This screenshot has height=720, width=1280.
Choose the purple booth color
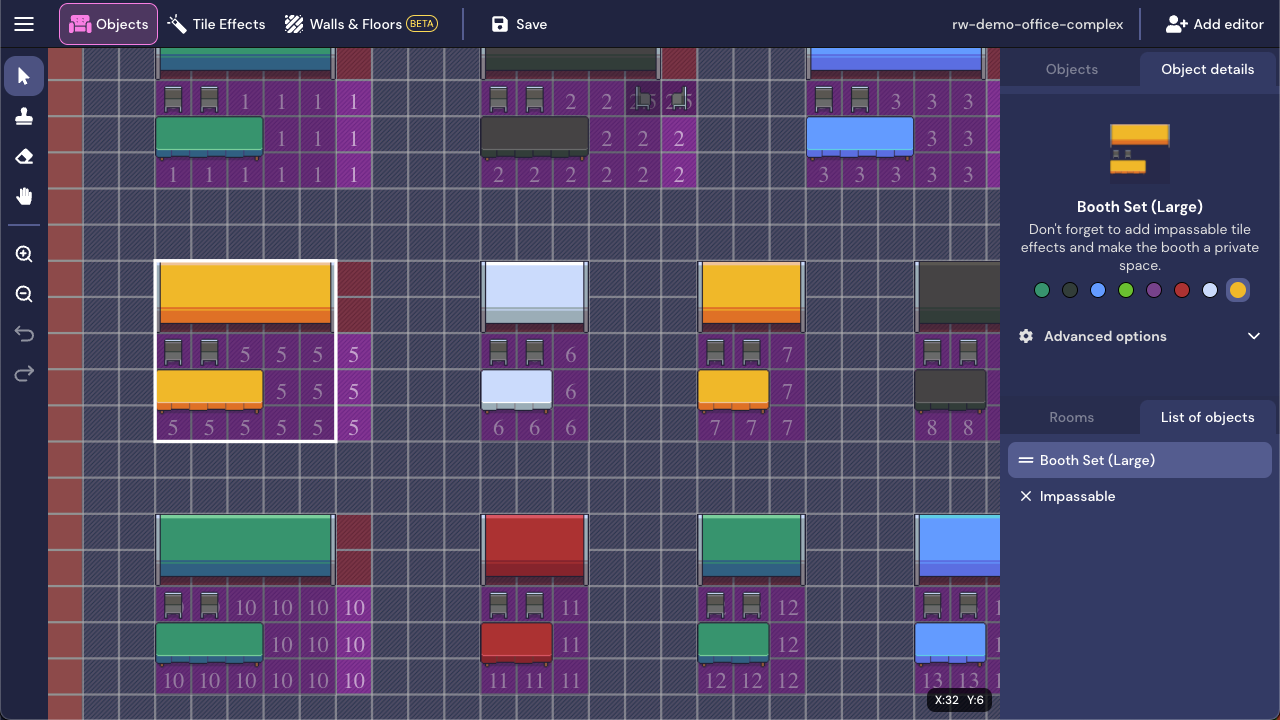1154,290
